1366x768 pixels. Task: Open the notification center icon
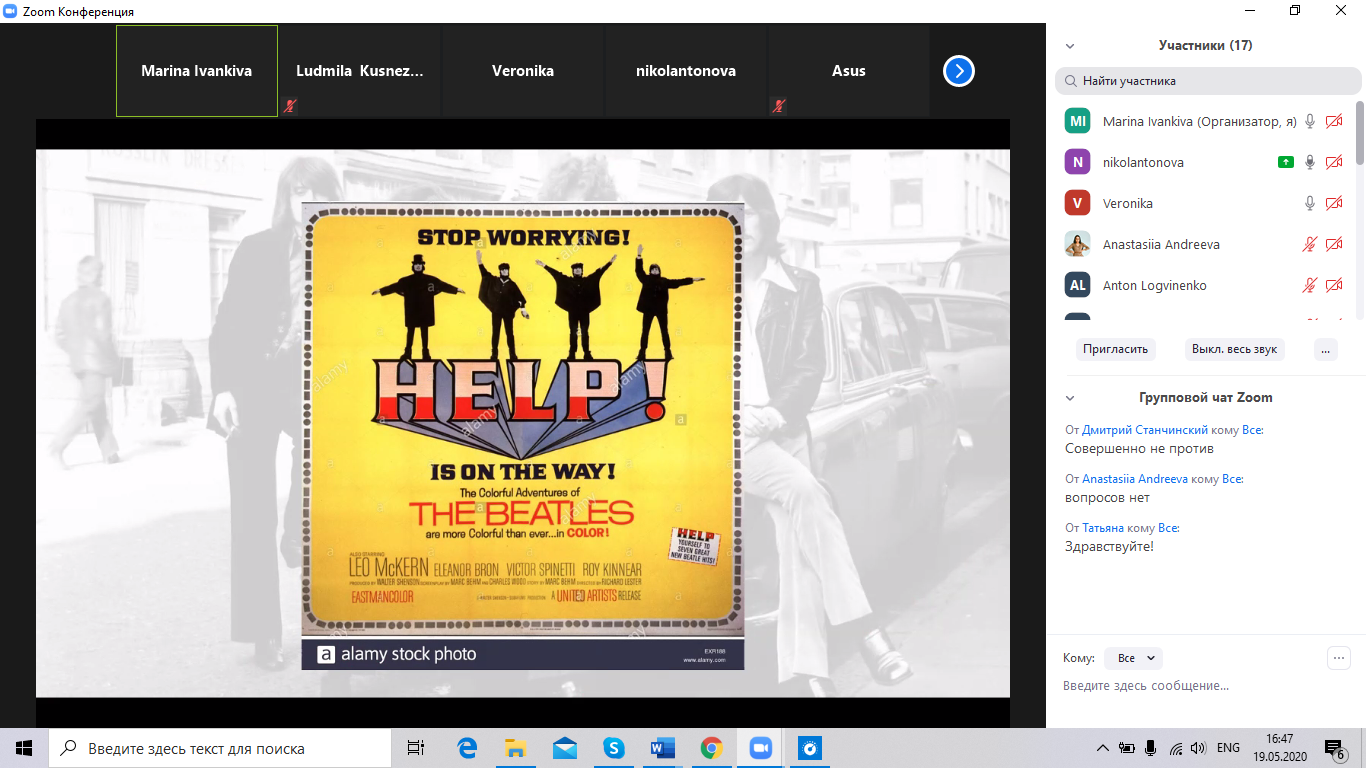[1335, 748]
